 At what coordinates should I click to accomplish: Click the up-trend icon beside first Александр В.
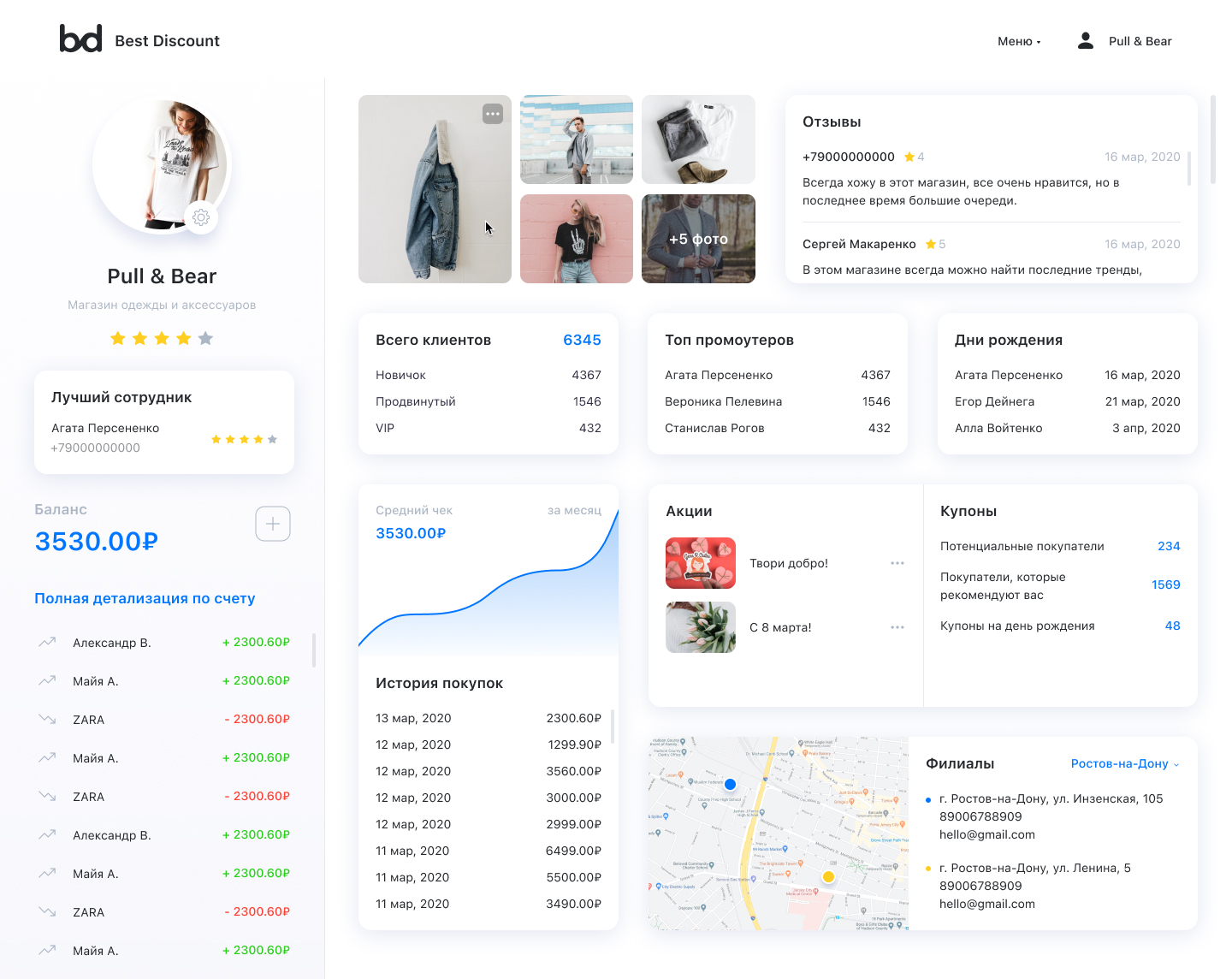(47, 642)
